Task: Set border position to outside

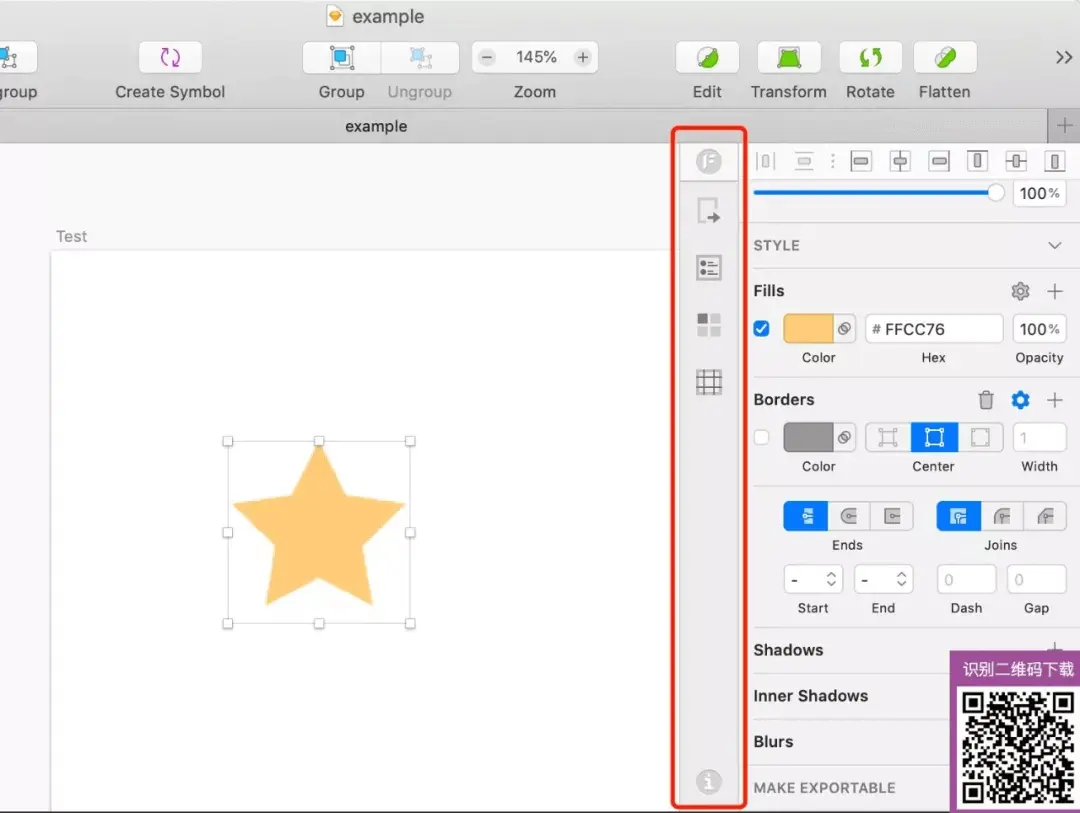Action: (980, 438)
